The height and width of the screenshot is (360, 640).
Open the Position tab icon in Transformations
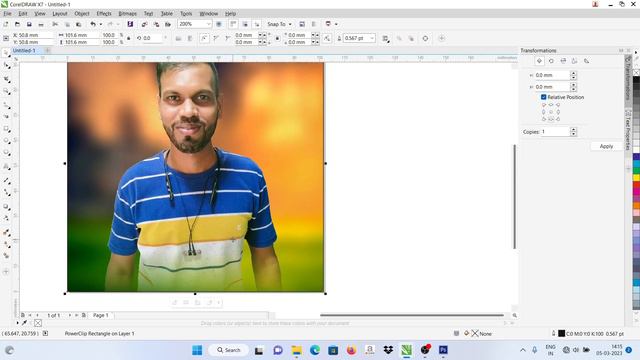pyautogui.click(x=540, y=61)
